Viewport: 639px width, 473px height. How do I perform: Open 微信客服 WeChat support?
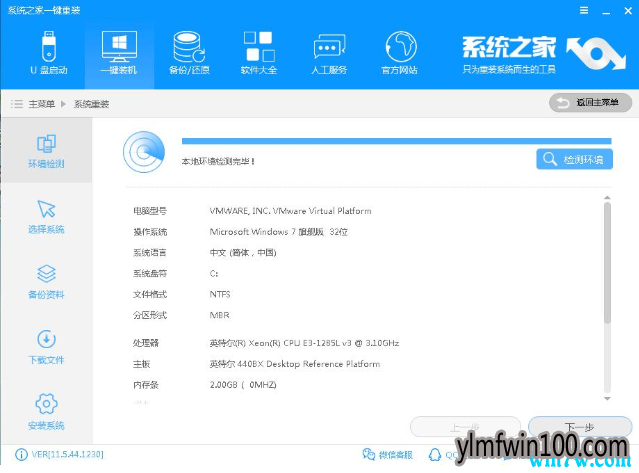pos(388,455)
